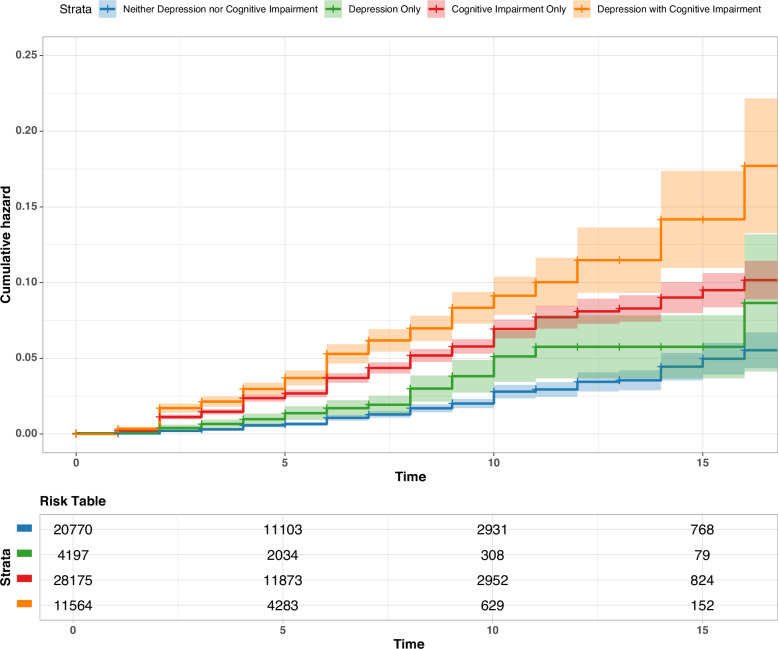
Task: Click risk table value 28175
Action: pos(73,580)
